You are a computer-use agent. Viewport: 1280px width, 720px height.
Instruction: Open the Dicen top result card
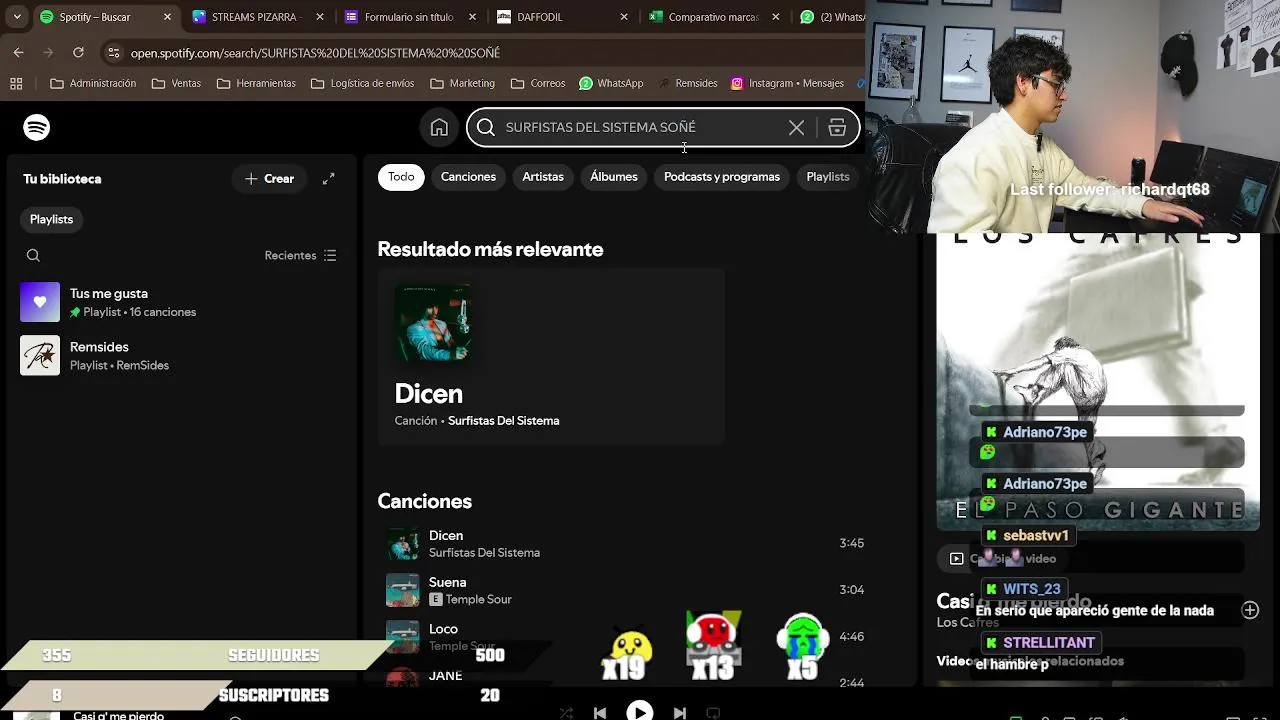click(551, 356)
